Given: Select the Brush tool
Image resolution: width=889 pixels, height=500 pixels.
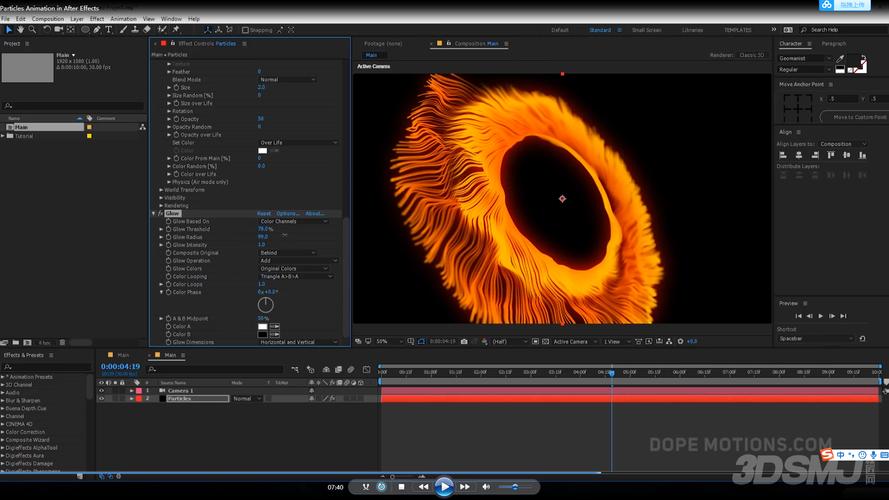Looking at the screenshot, I should coord(123,29).
